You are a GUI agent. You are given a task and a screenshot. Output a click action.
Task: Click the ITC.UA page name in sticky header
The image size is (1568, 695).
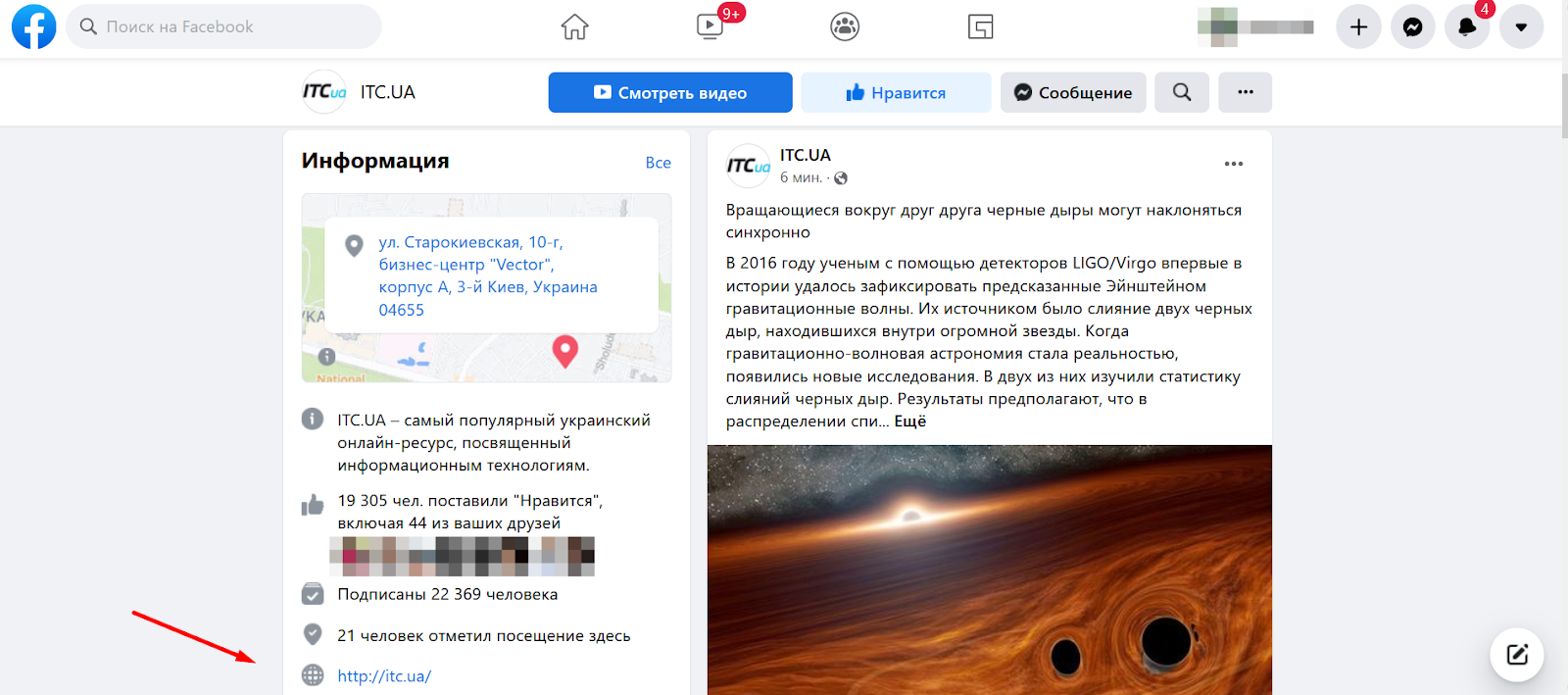pos(388,92)
